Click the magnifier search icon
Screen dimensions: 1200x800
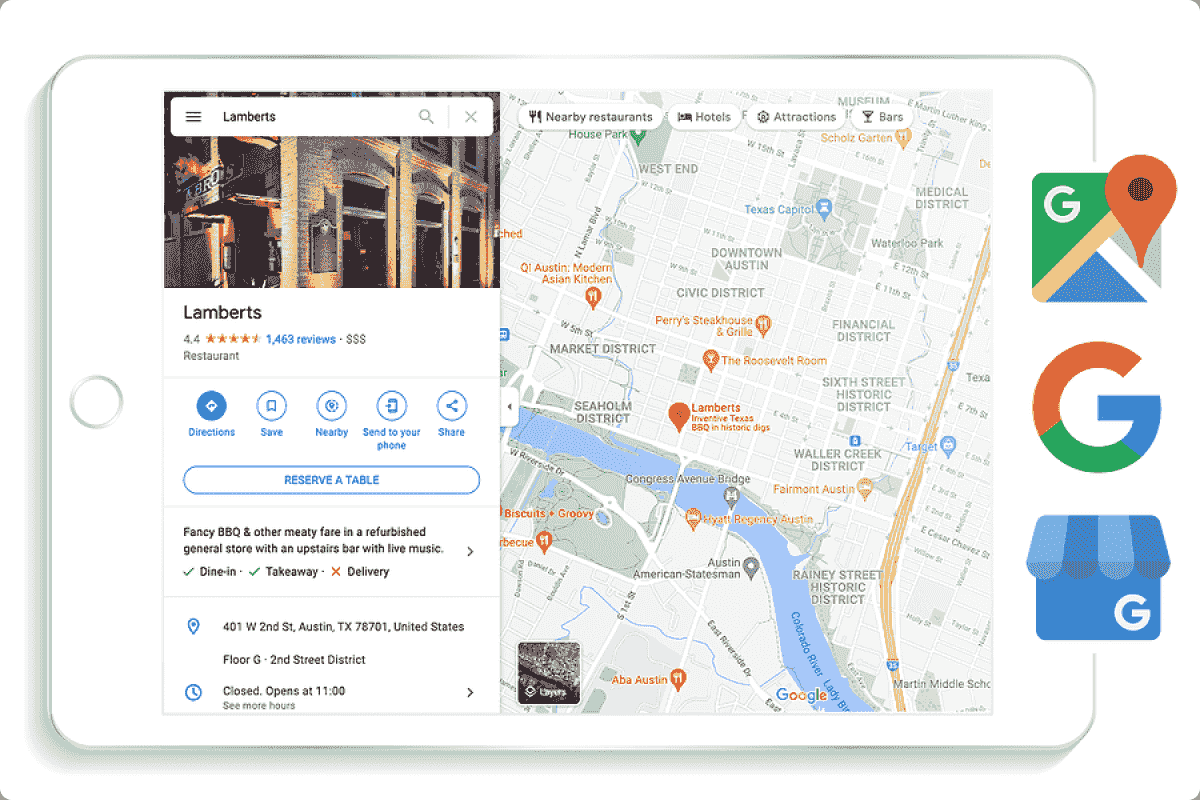pos(427,117)
